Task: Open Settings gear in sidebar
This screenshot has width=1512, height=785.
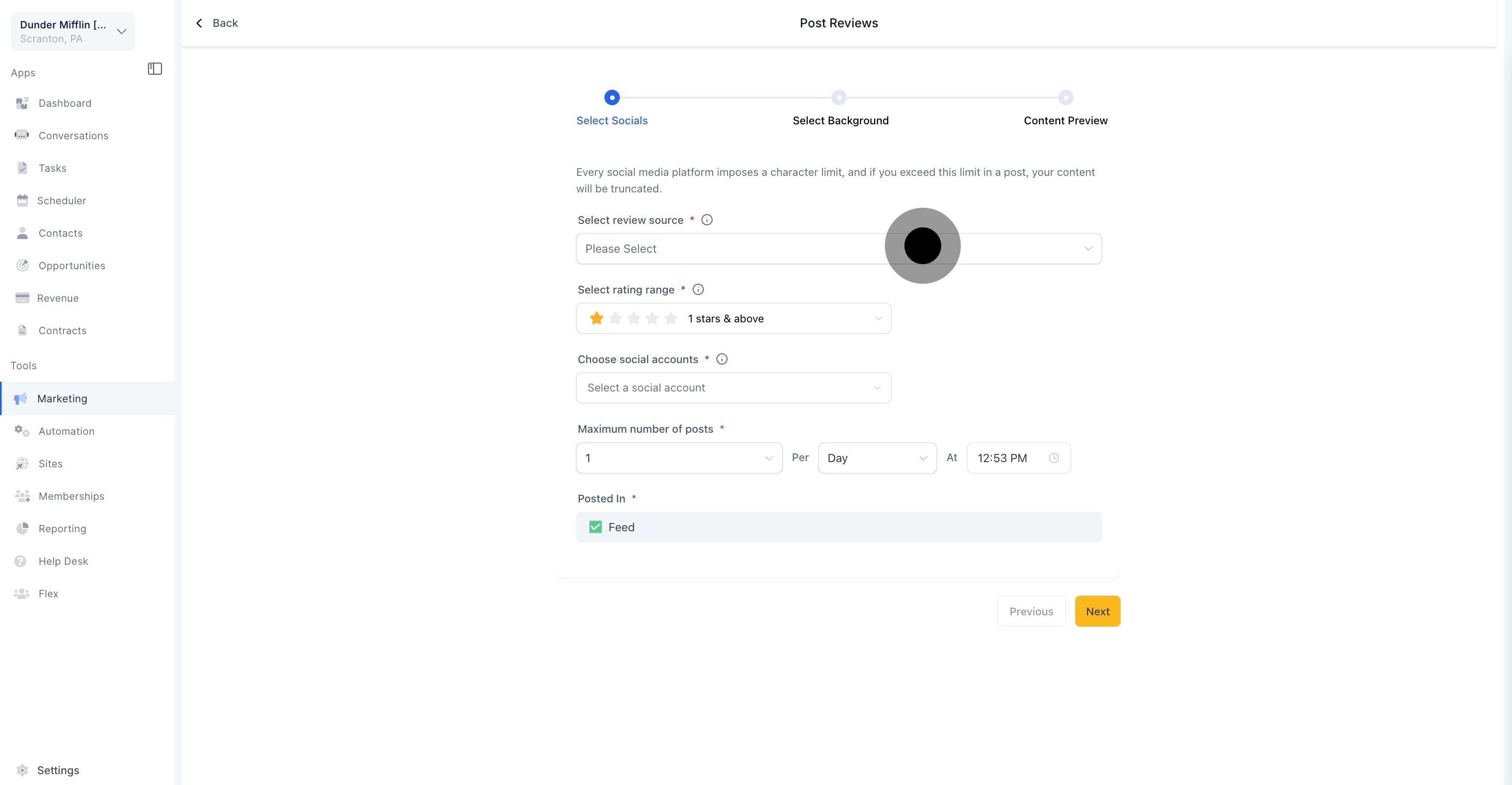Action: (22, 770)
